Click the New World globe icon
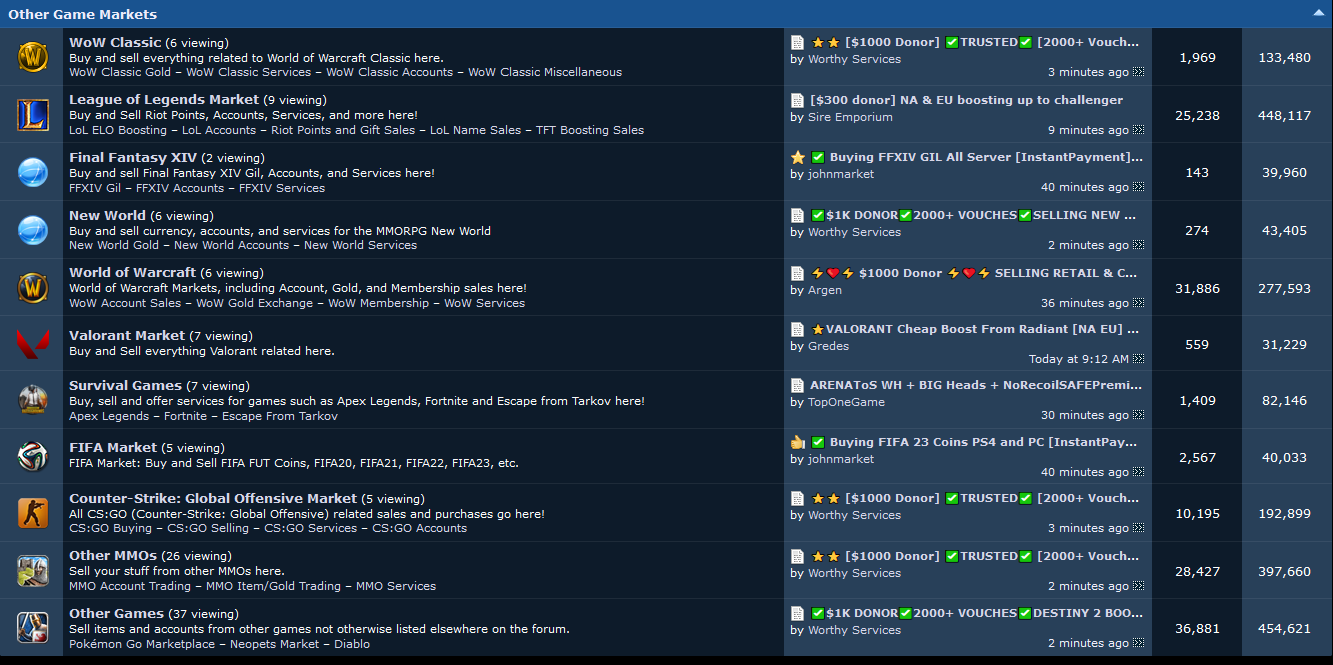The image size is (1333, 665). pyautogui.click(x=33, y=230)
